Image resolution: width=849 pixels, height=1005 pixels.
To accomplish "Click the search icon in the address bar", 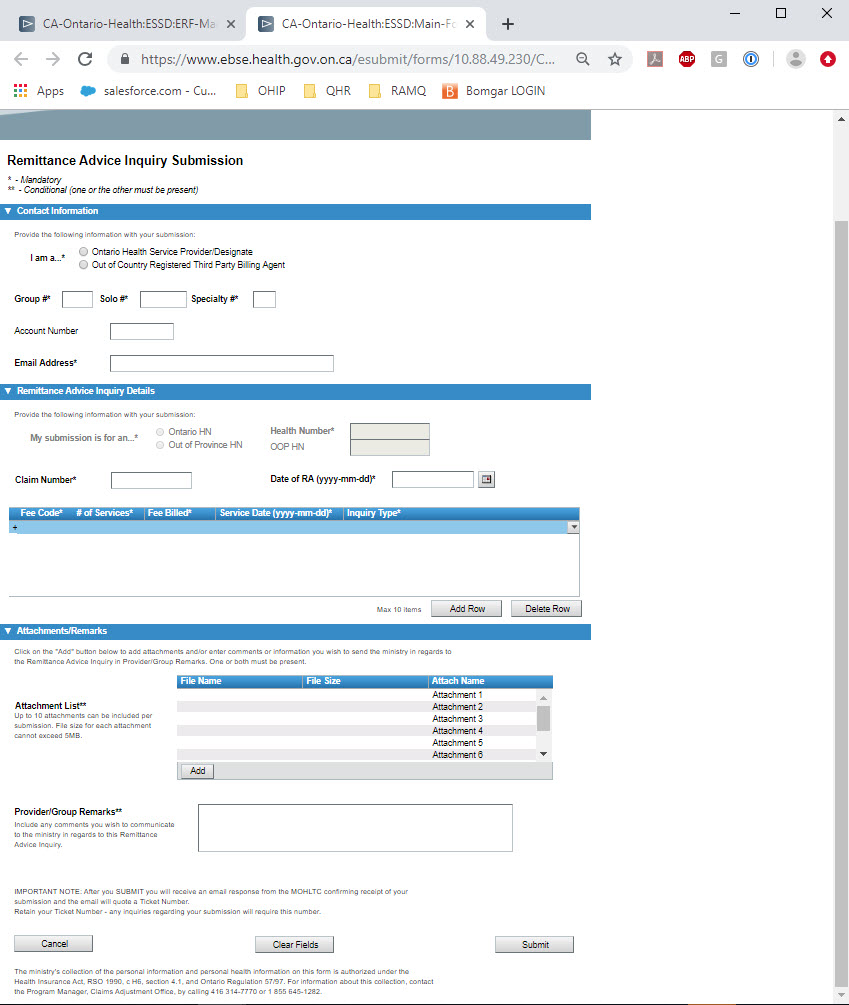I will tap(583, 59).
